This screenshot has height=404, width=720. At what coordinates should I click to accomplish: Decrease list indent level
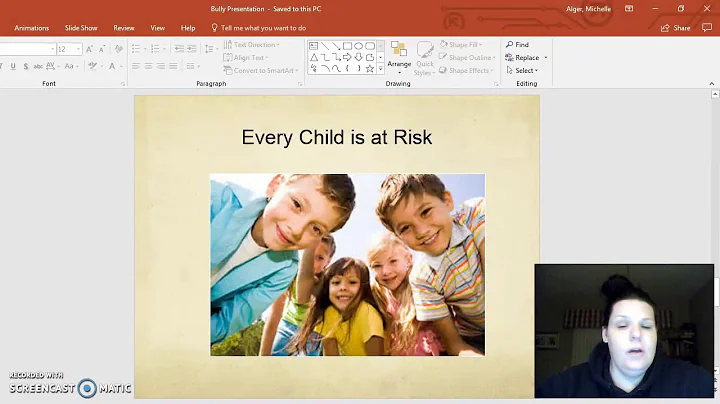[179, 49]
